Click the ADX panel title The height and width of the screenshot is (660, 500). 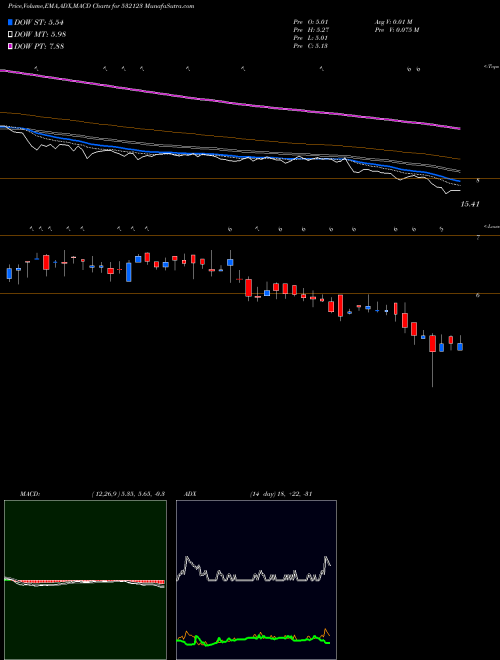(190, 494)
